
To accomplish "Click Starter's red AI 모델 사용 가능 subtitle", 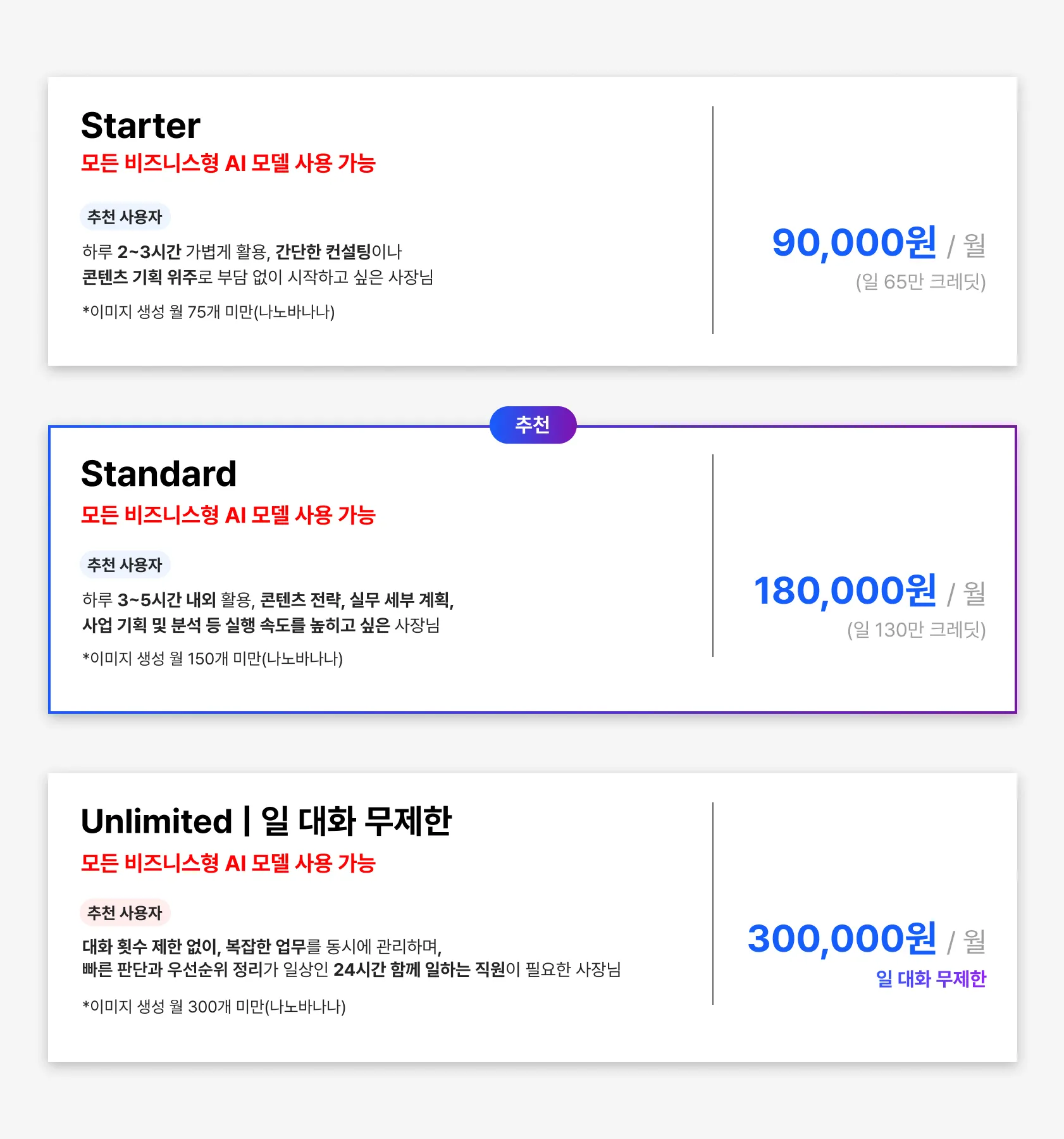I will (228, 163).
